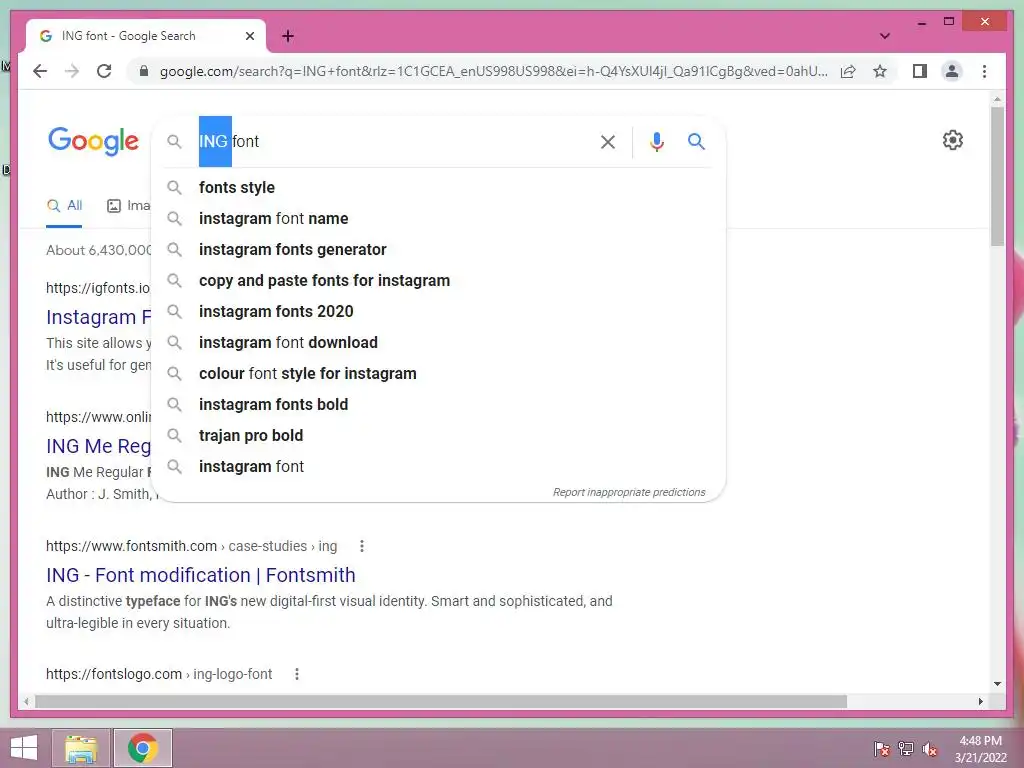
Task: Open options for the fontslogo.com result
Action: point(296,674)
